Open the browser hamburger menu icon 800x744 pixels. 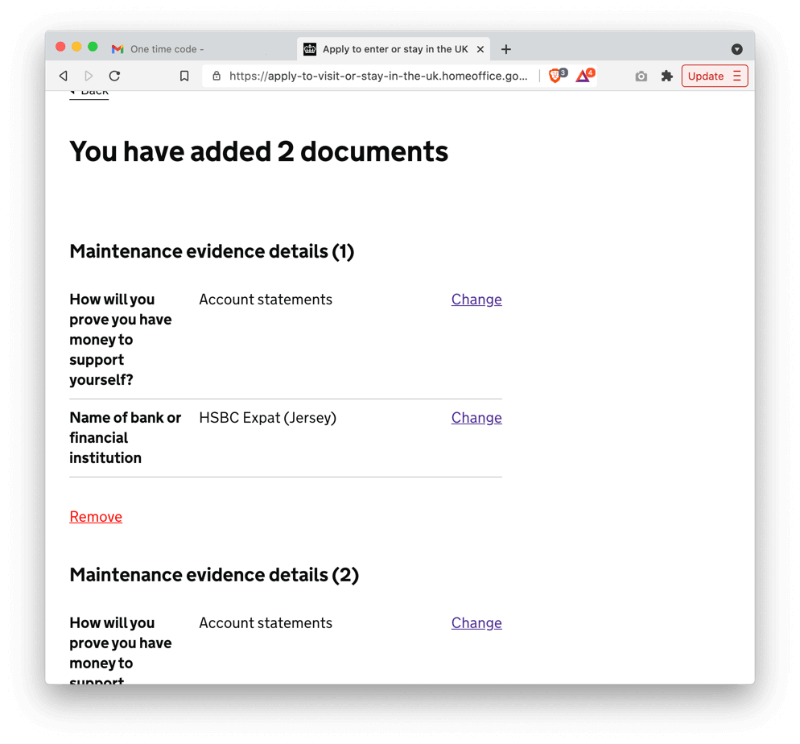coord(737,76)
